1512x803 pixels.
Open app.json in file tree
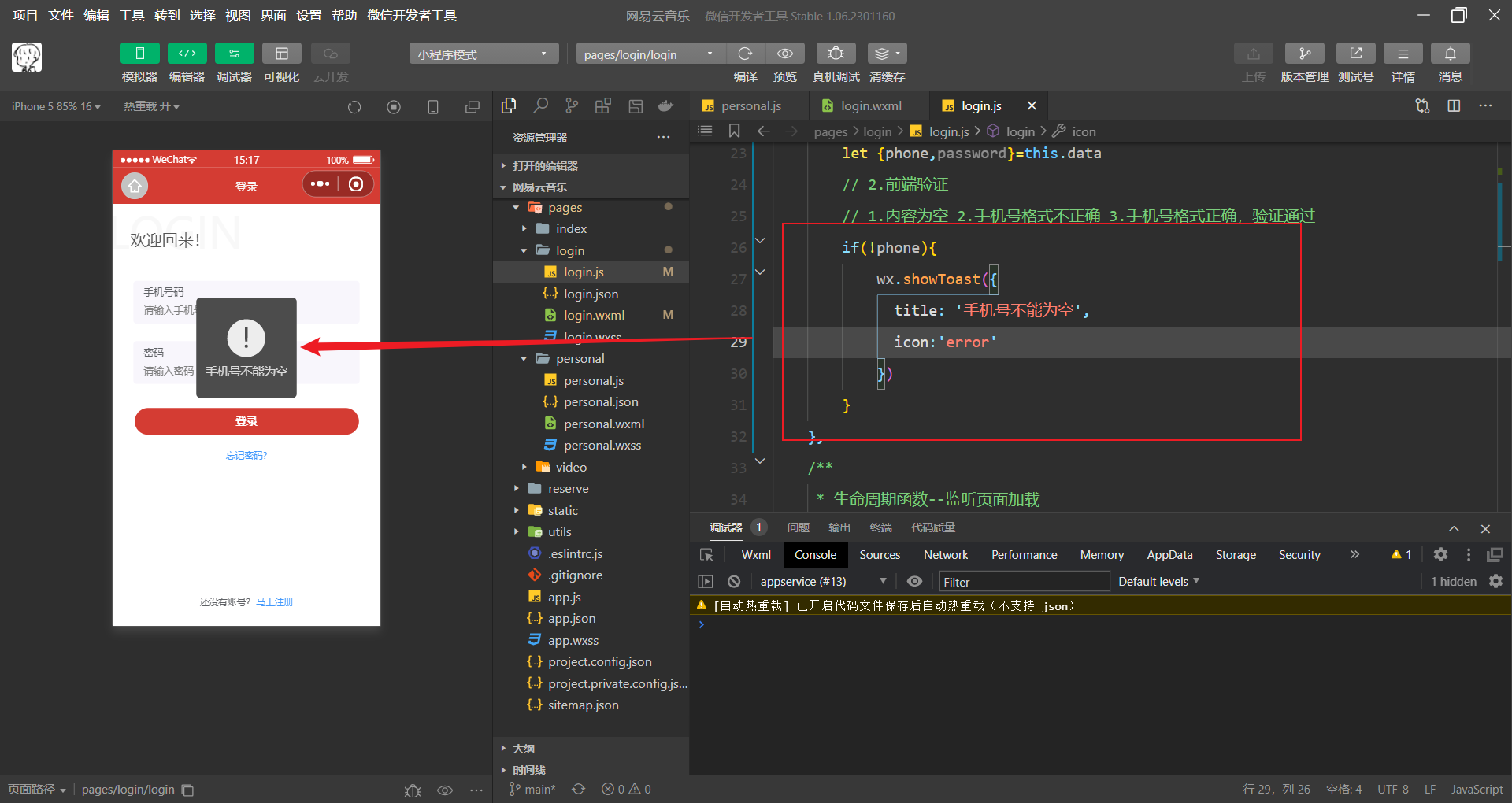pos(591,618)
